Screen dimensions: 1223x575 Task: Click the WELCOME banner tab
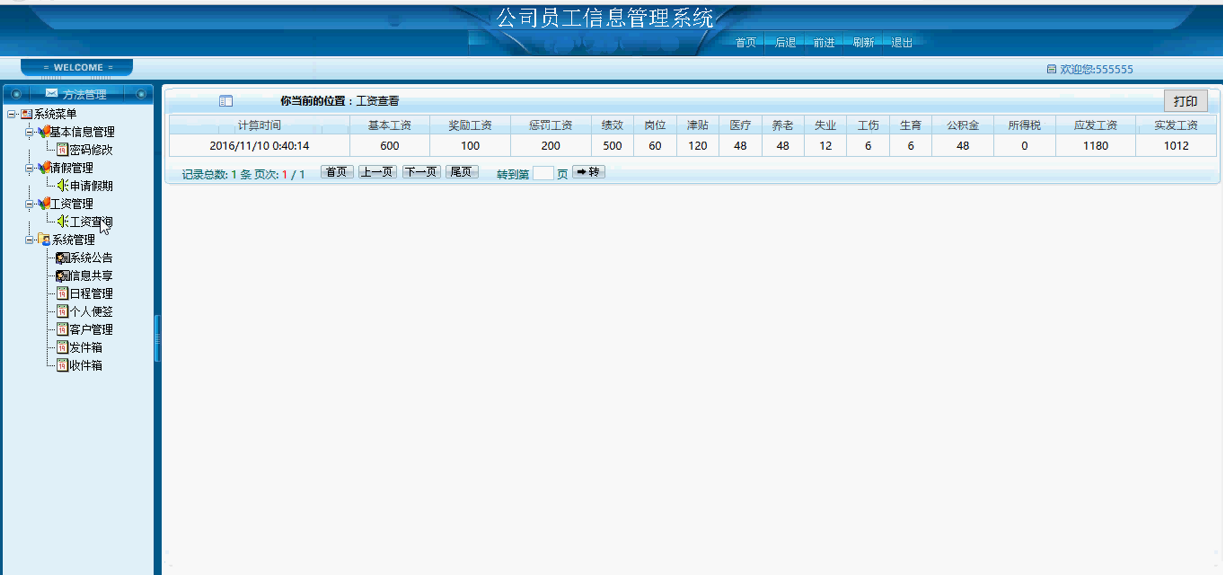click(77, 68)
